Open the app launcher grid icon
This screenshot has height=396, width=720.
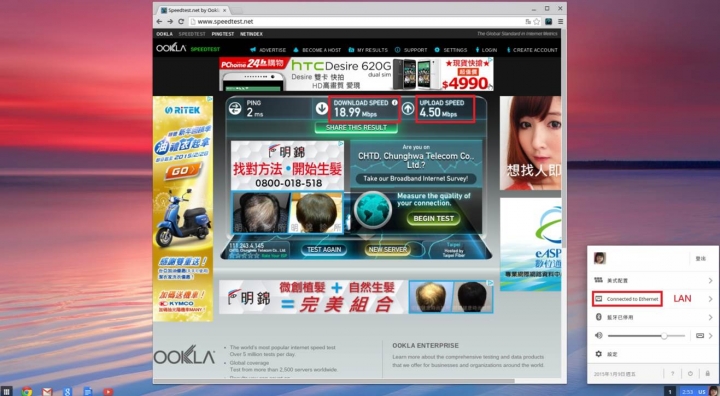(6, 391)
